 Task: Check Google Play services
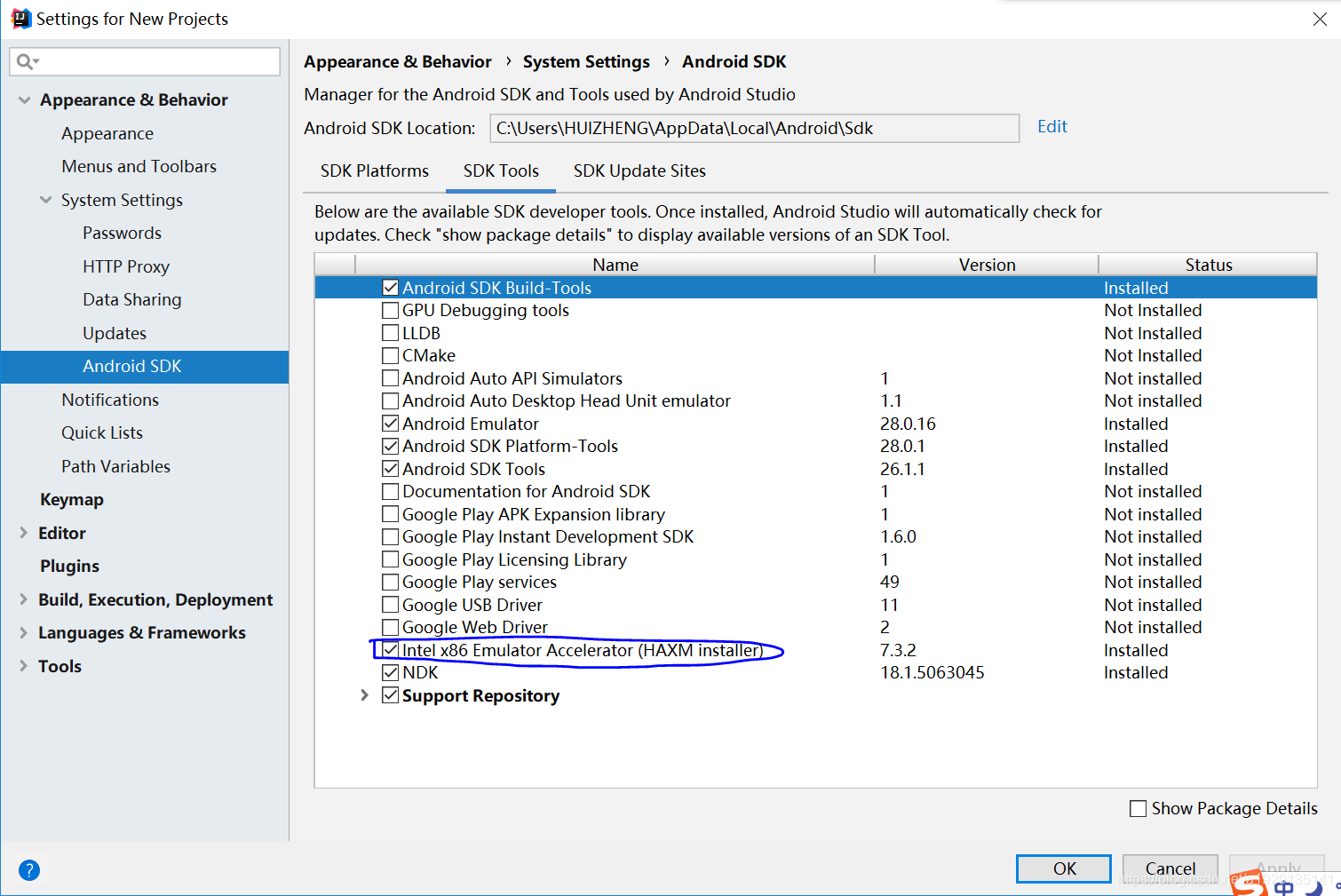390,582
